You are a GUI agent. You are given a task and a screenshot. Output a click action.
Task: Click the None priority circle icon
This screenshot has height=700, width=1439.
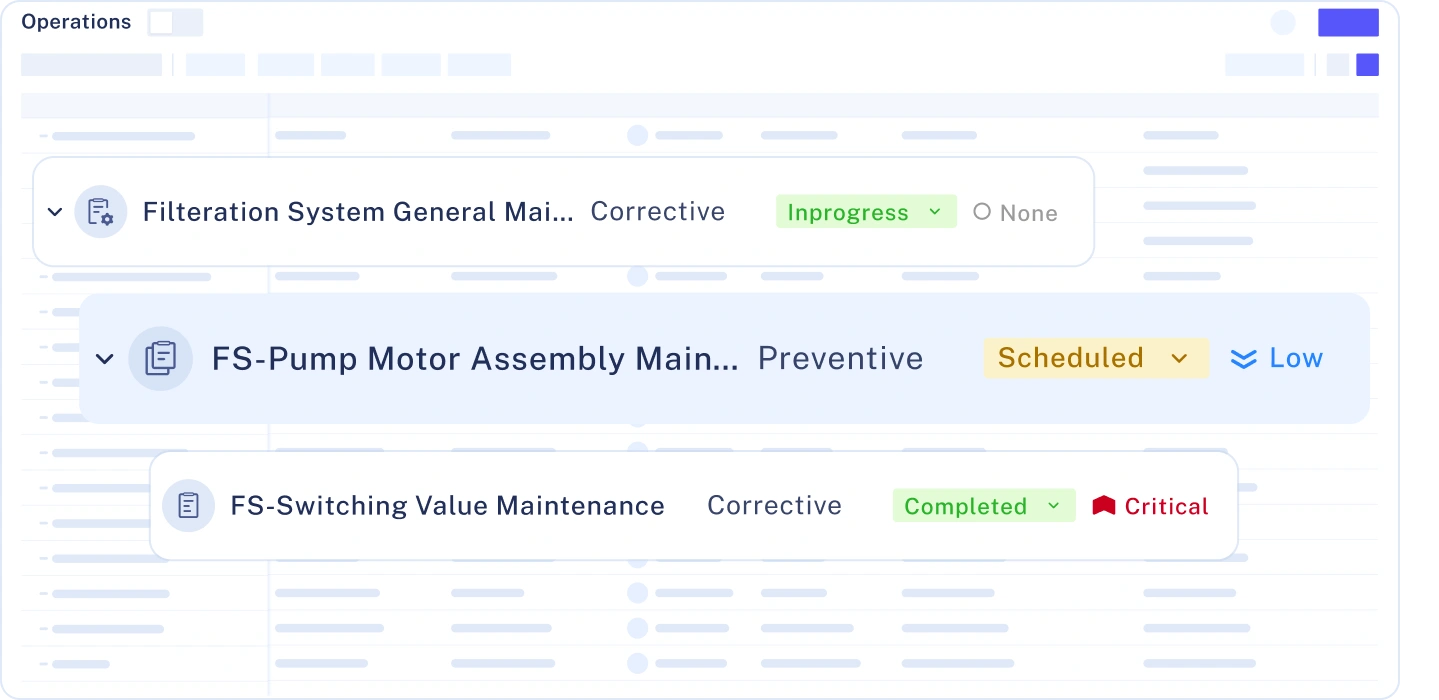coord(982,212)
